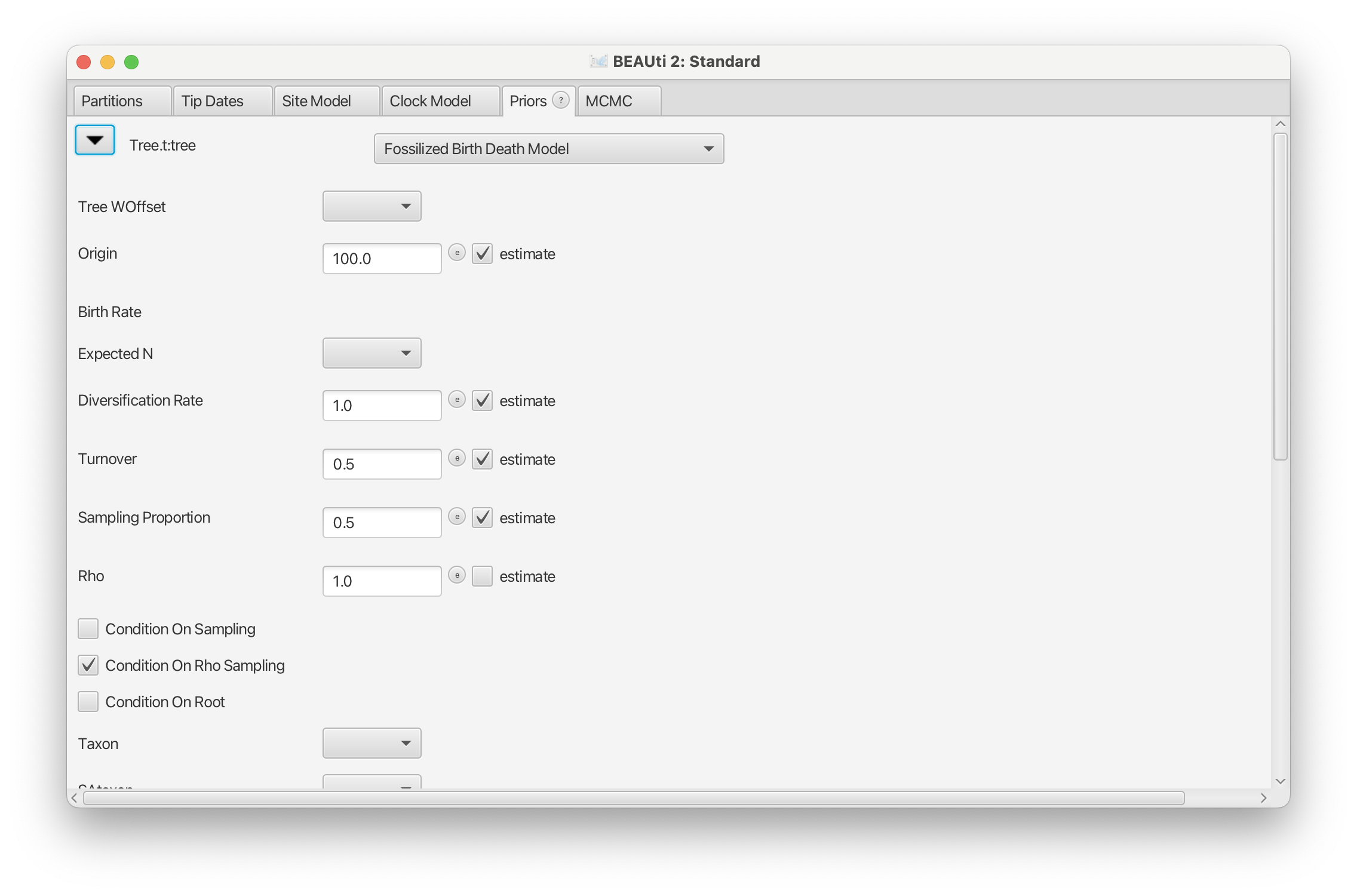
Task: Click the Origin value field
Action: pos(382,259)
